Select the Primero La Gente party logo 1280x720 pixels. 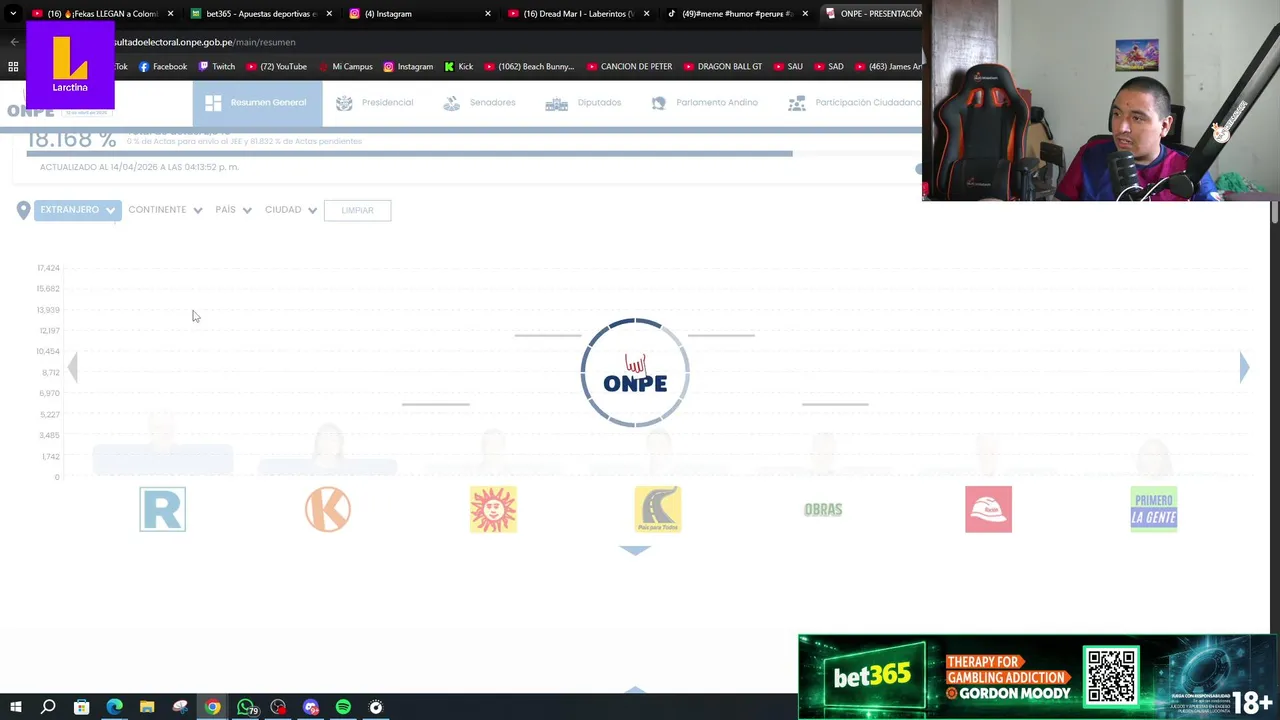[x=1153, y=509]
